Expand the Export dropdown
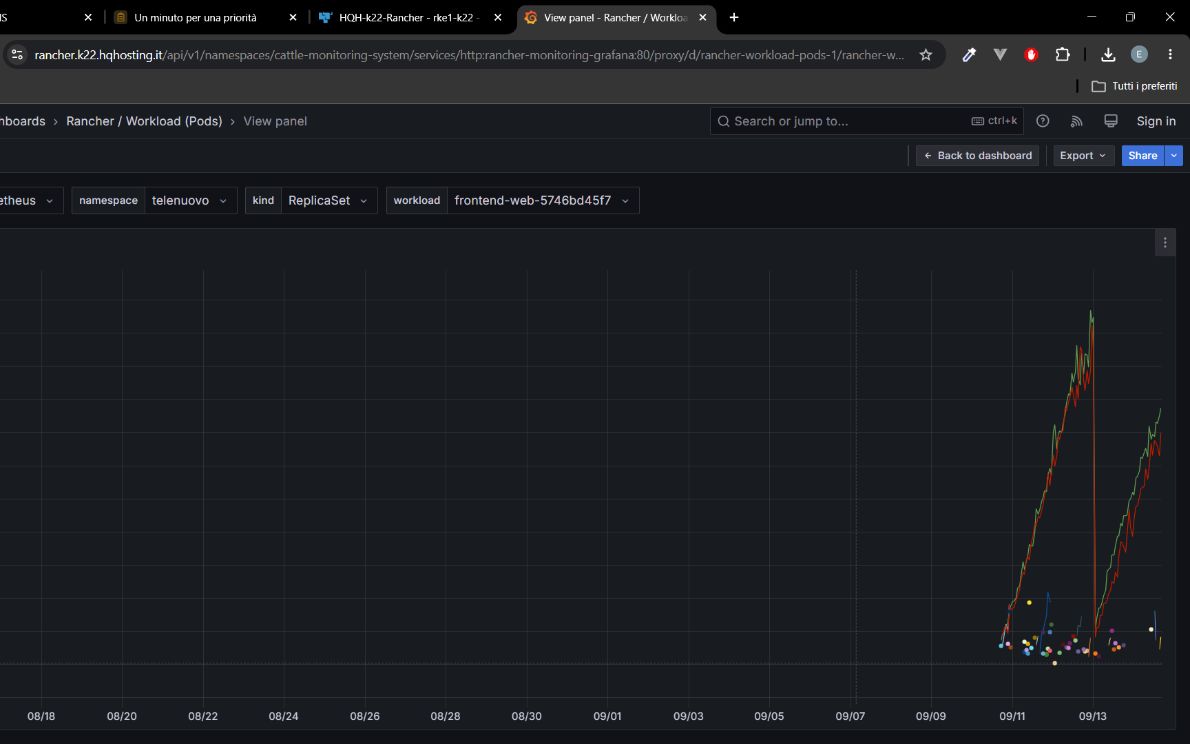 1083,156
